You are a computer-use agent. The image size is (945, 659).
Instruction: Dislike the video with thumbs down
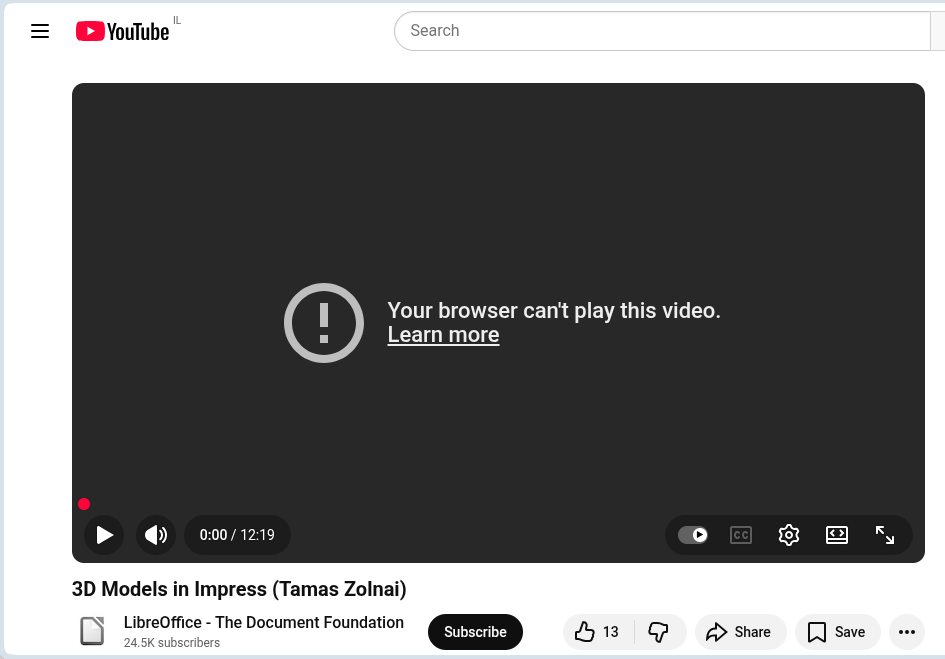pos(659,632)
